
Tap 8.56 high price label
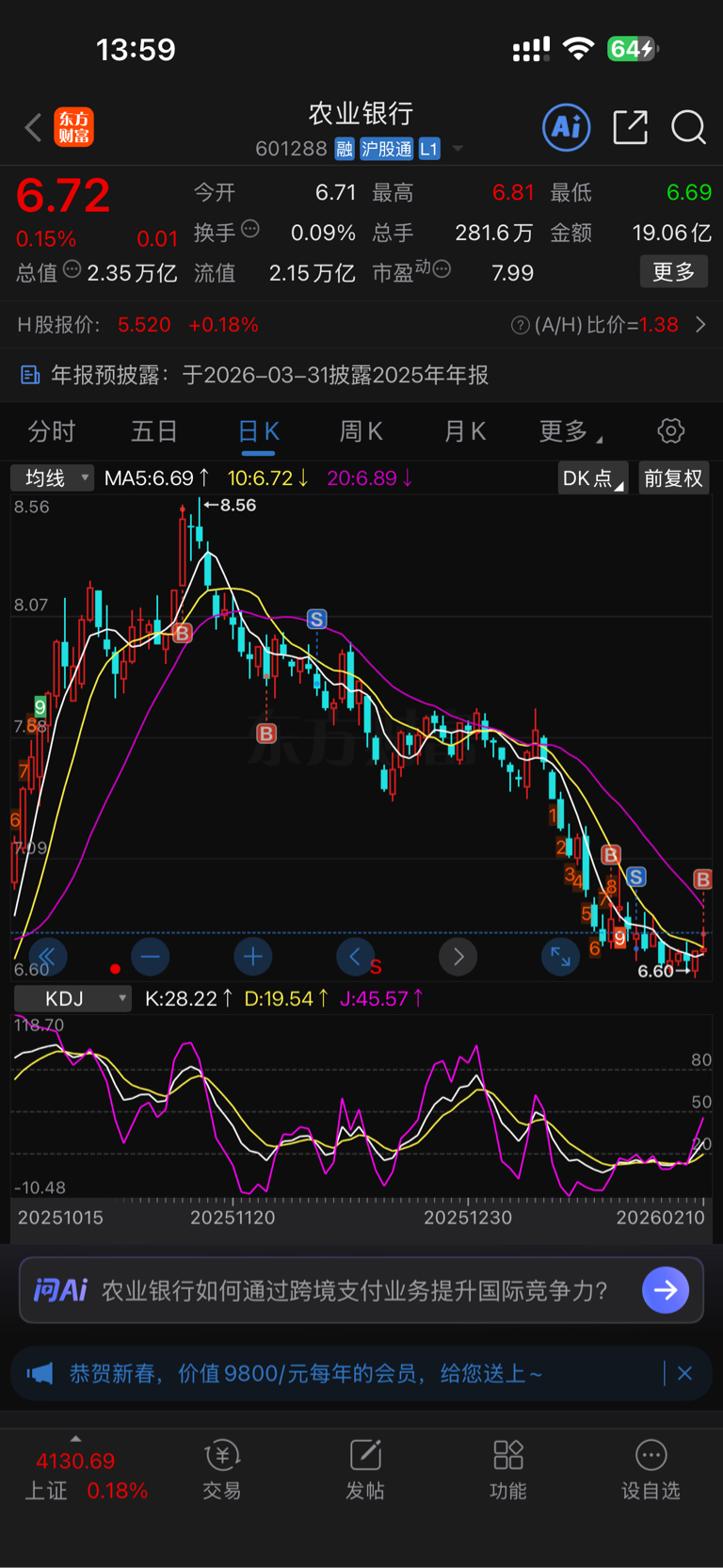[238, 506]
